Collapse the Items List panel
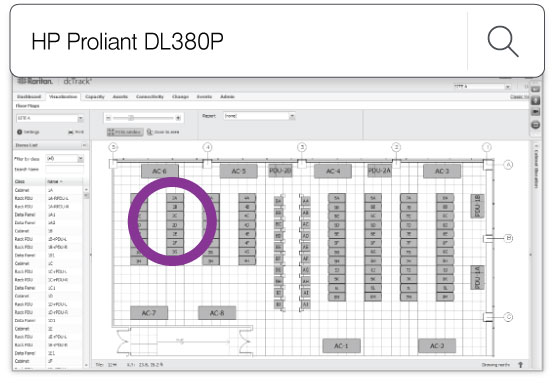 84,145
